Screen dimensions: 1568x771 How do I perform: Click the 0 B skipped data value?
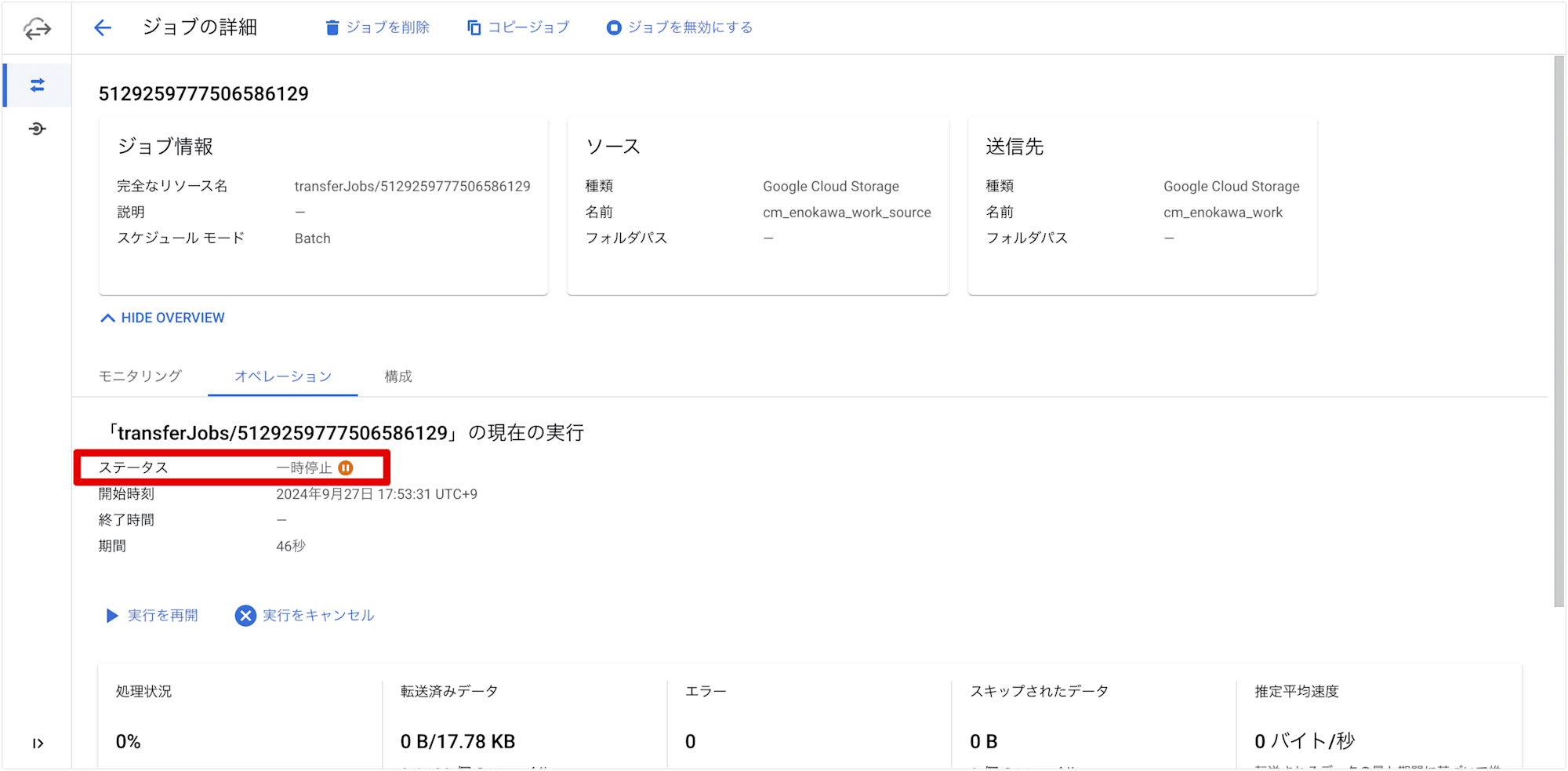tap(983, 741)
